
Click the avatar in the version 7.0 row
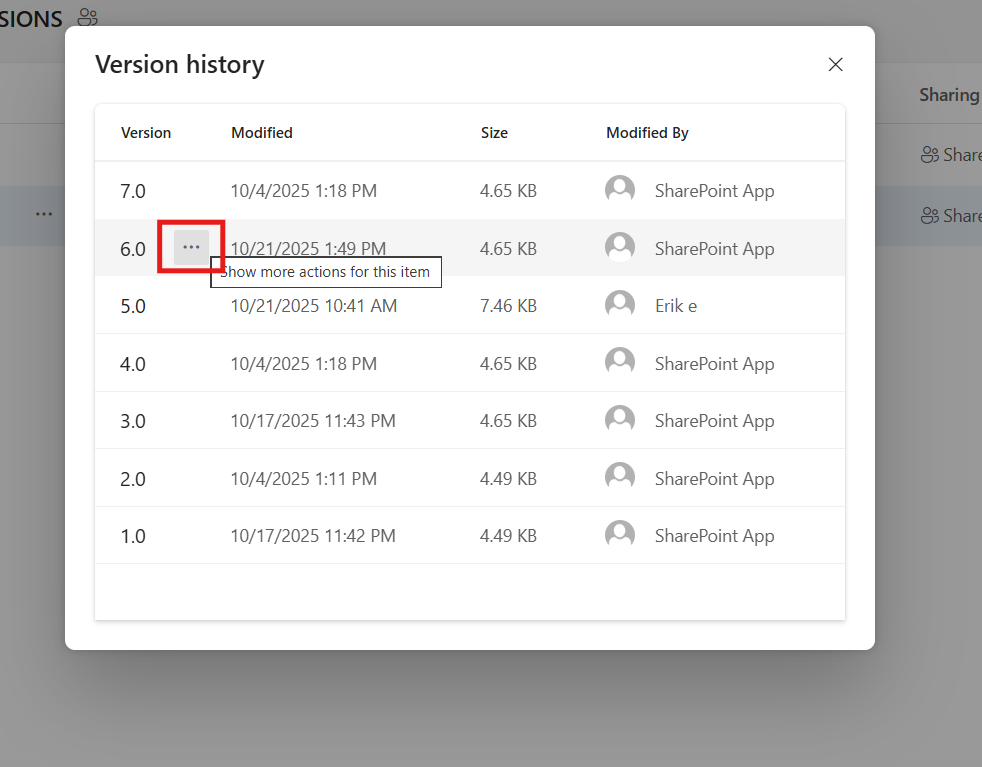pos(620,190)
